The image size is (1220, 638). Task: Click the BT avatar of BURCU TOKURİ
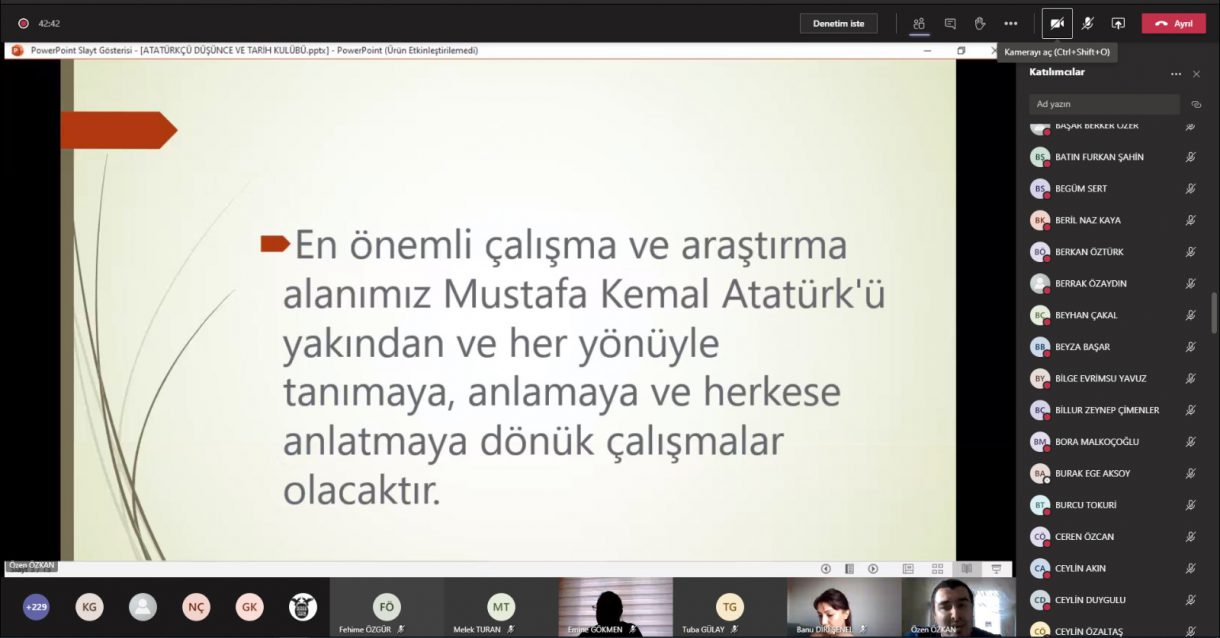1040,505
